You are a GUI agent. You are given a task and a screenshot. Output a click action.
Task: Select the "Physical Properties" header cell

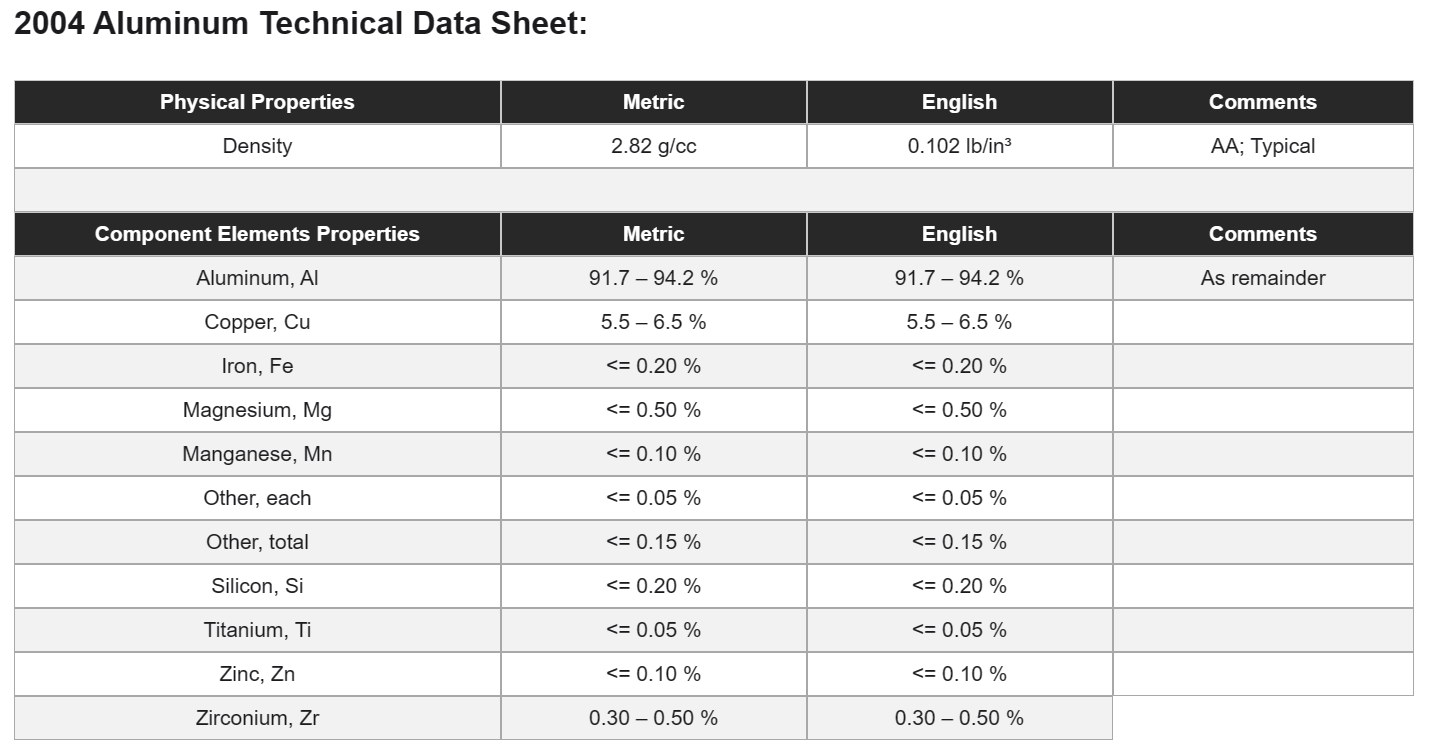(x=257, y=102)
